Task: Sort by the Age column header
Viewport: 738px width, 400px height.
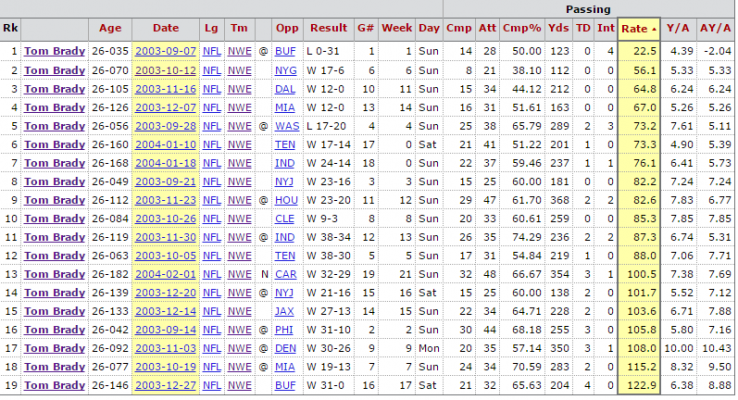Action: [x=110, y=28]
